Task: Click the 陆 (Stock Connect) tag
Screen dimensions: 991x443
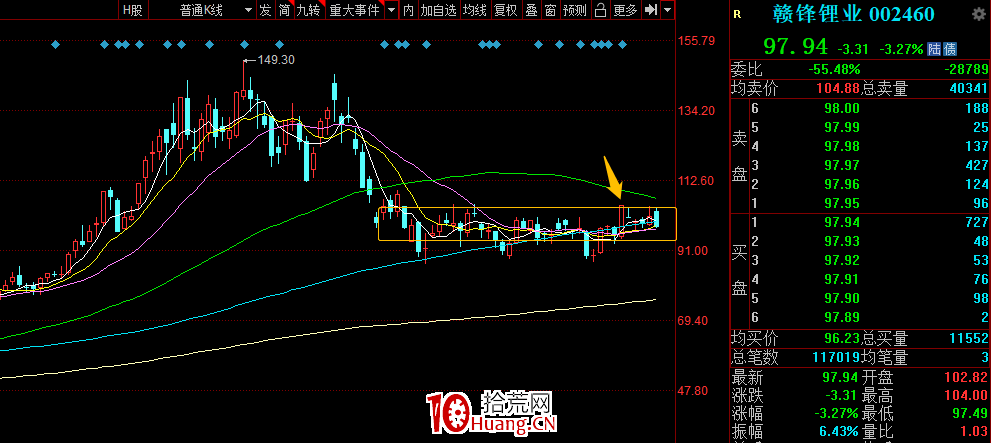Action: coord(935,49)
